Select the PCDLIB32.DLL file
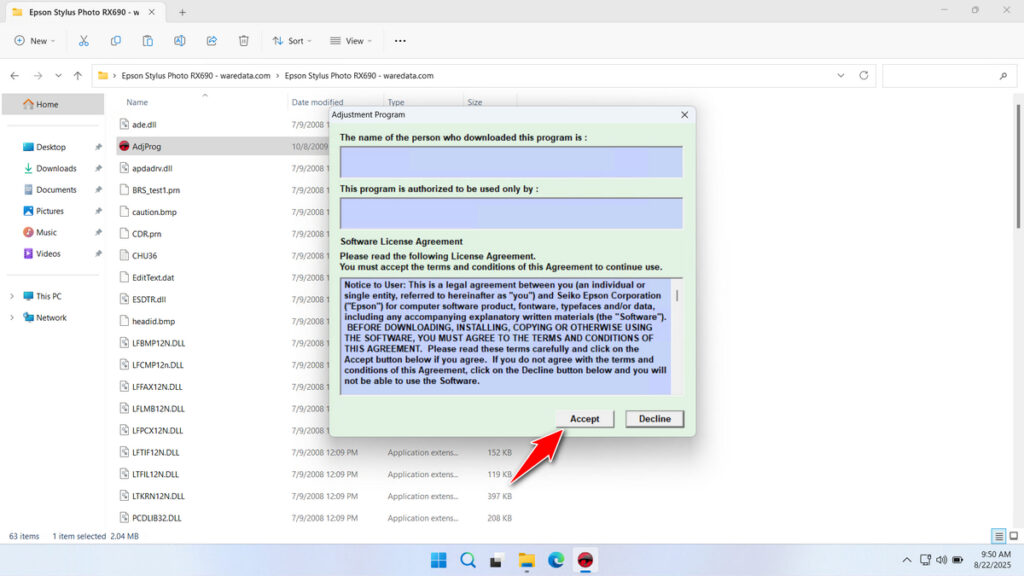 157,518
